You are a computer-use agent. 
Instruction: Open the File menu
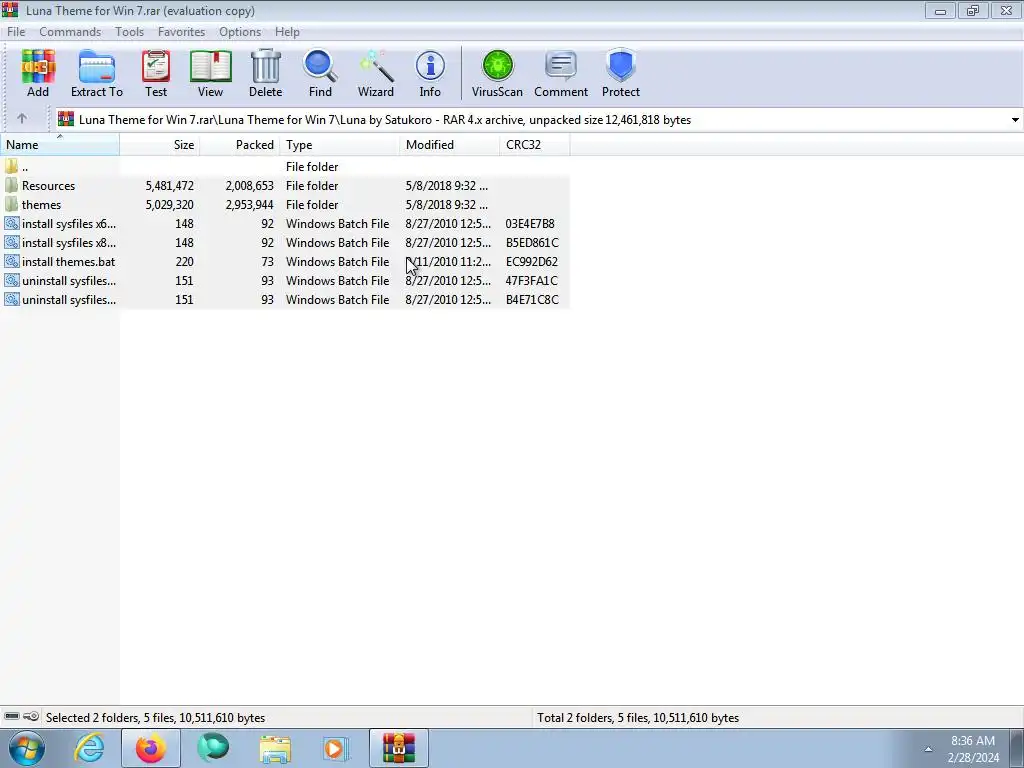click(16, 31)
